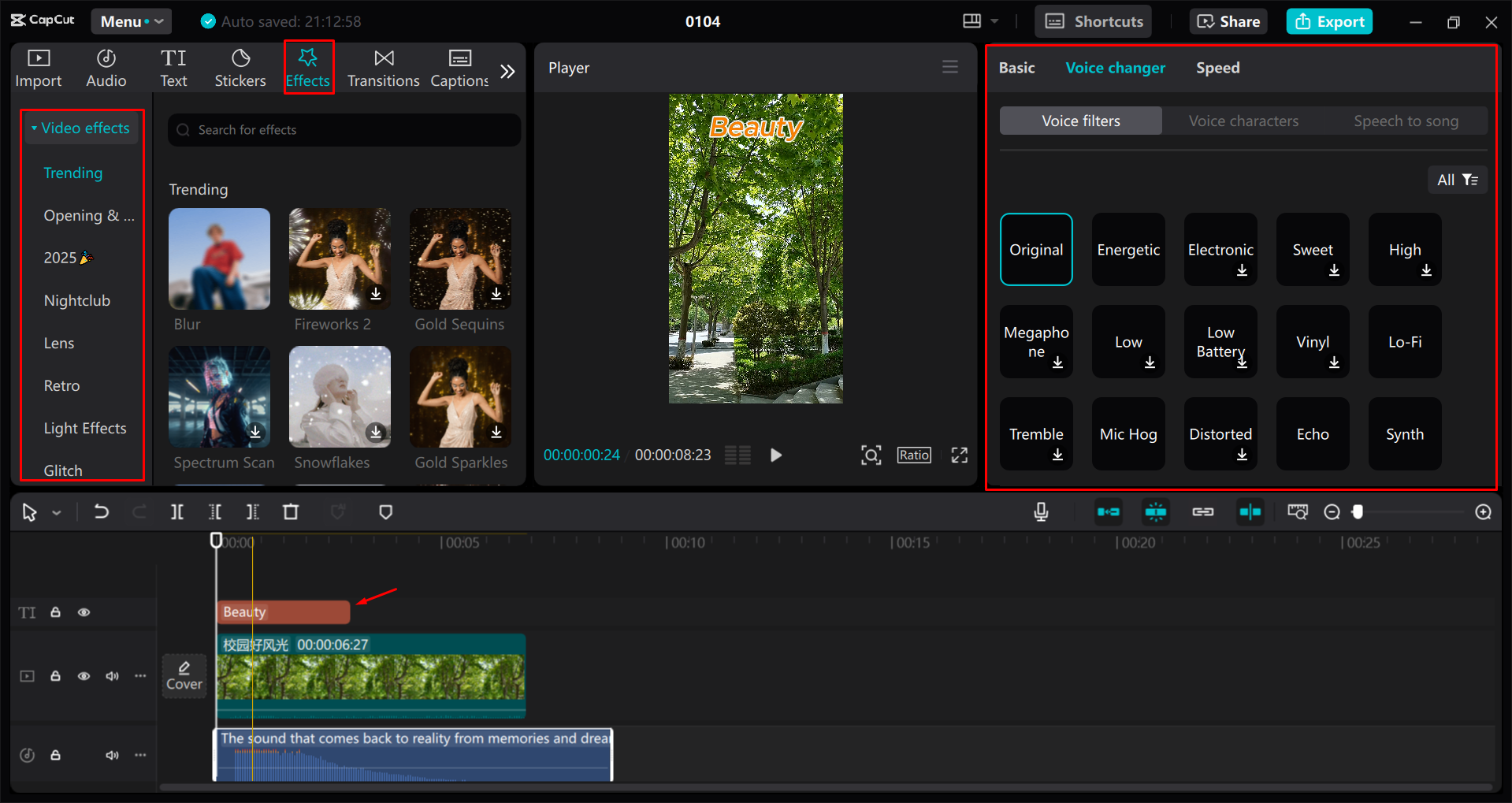1512x803 pixels.
Task: Mute the audio track's sound icon
Action: (112, 754)
